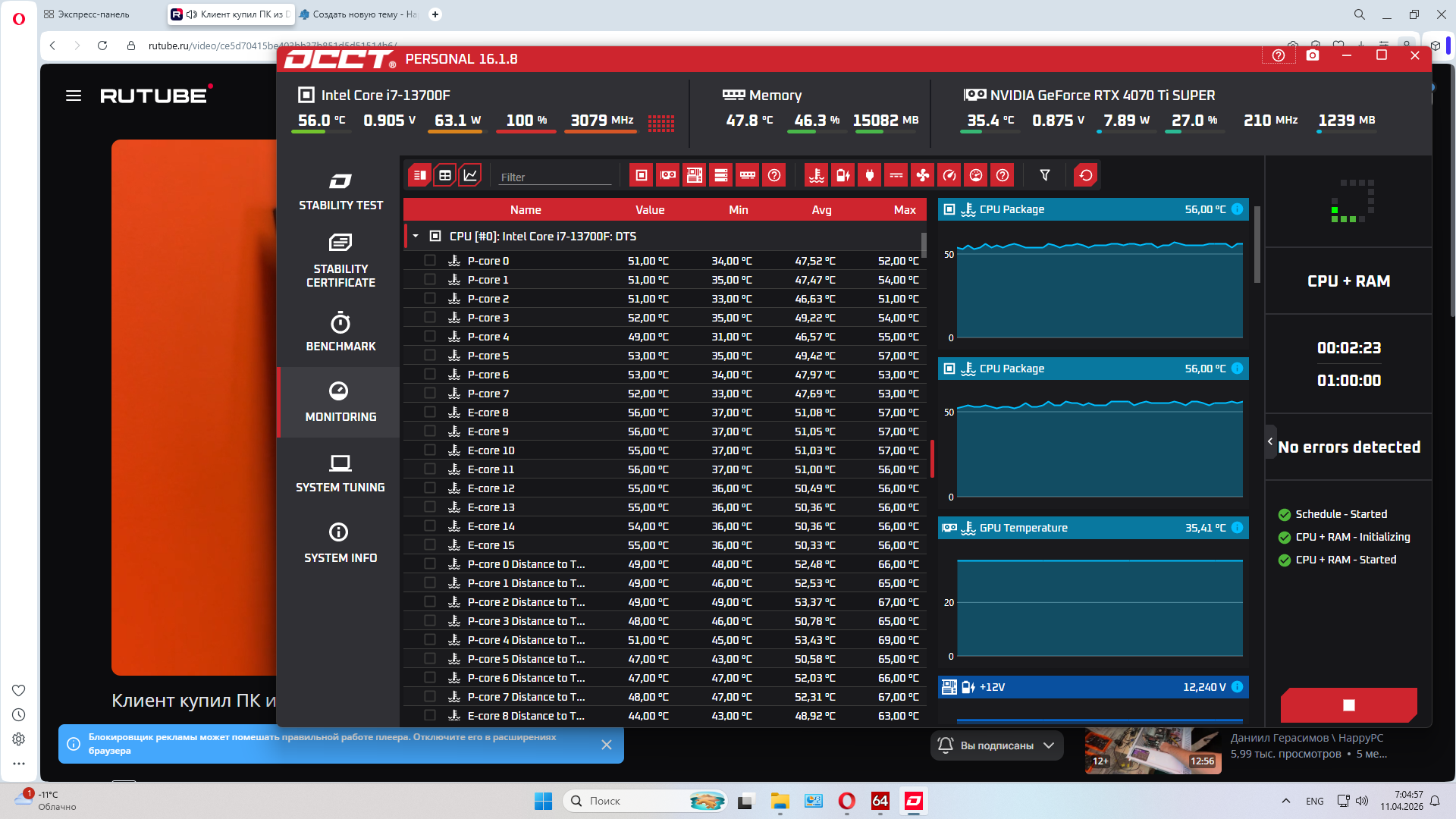The width and height of the screenshot is (1456, 819).
Task: Check the P-core 0 checkbox
Action: 430,261
